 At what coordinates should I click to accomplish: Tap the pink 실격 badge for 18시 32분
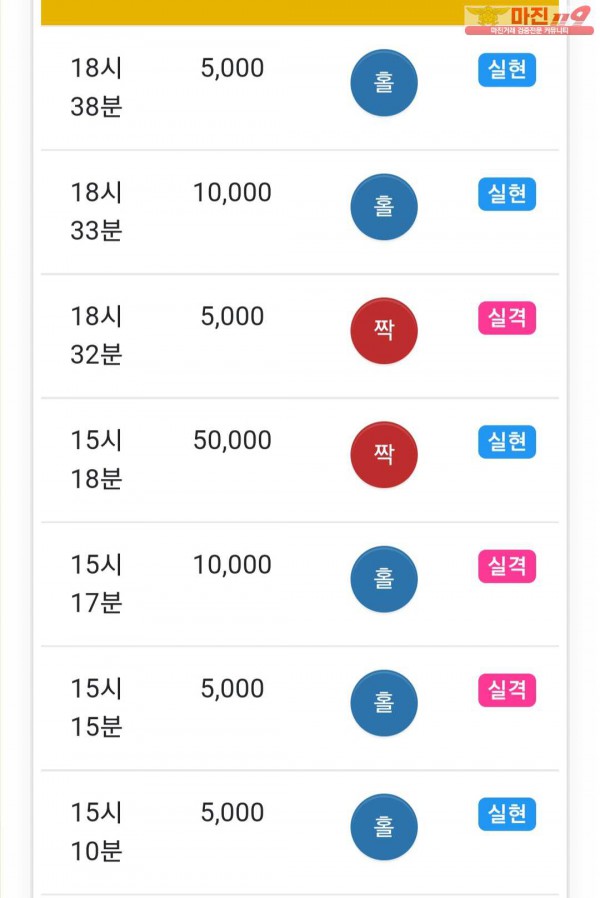tap(507, 319)
